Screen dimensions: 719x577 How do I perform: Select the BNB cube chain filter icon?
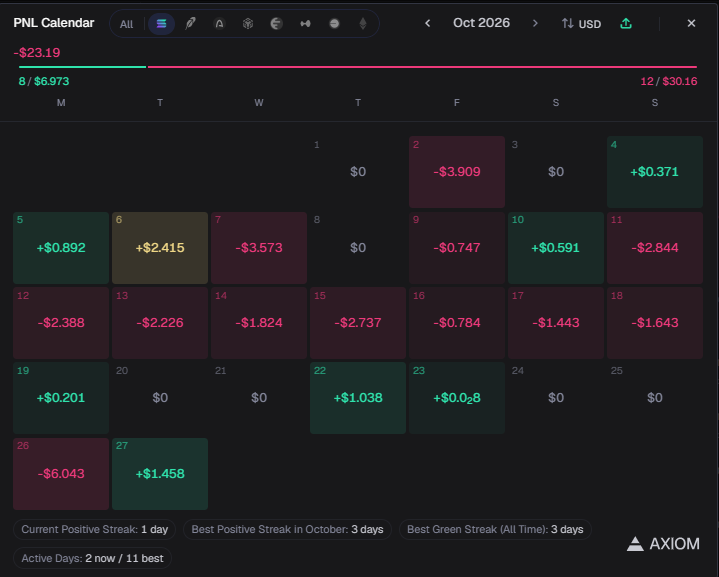[248, 23]
